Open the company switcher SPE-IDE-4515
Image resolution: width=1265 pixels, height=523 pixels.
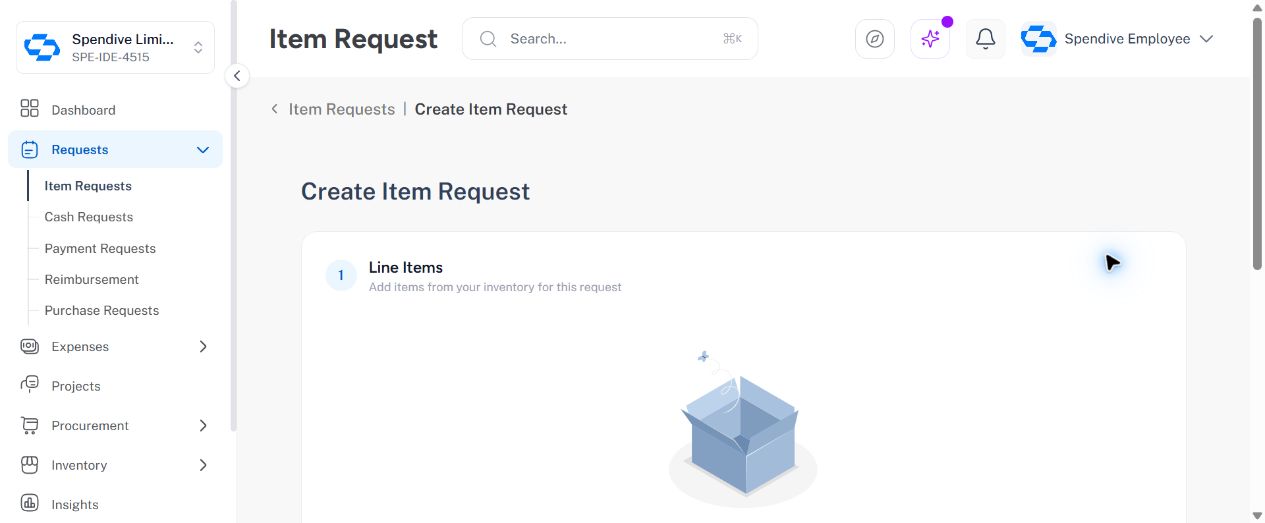tap(116, 48)
